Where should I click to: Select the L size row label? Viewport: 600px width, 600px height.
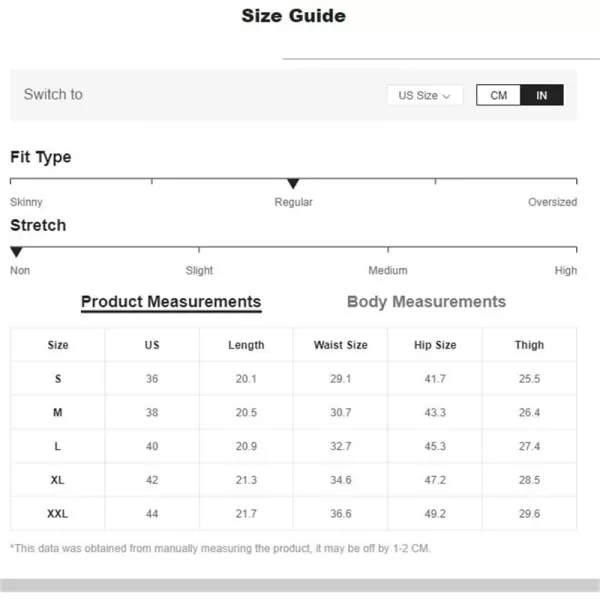(58, 447)
